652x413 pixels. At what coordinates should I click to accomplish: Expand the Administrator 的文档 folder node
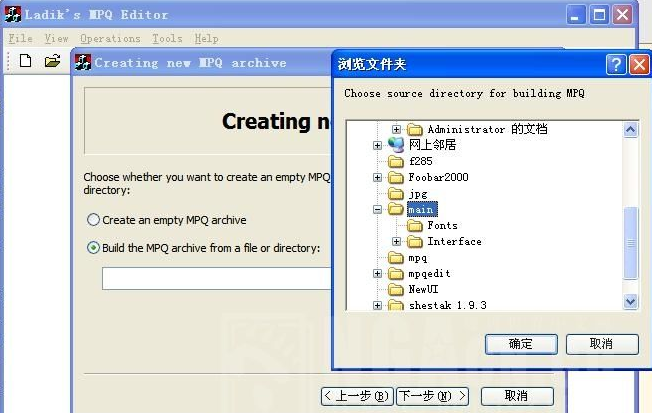[x=397, y=130]
